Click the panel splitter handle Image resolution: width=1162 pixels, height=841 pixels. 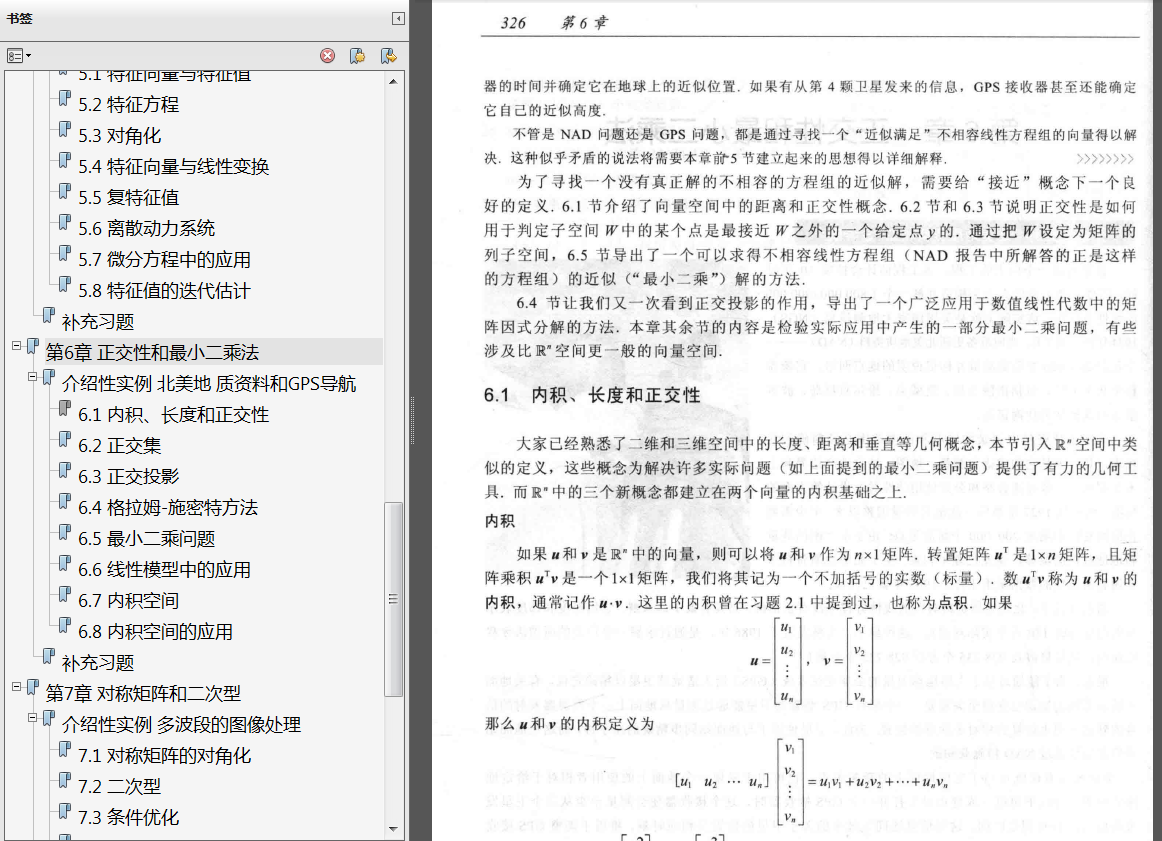[x=413, y=420]
